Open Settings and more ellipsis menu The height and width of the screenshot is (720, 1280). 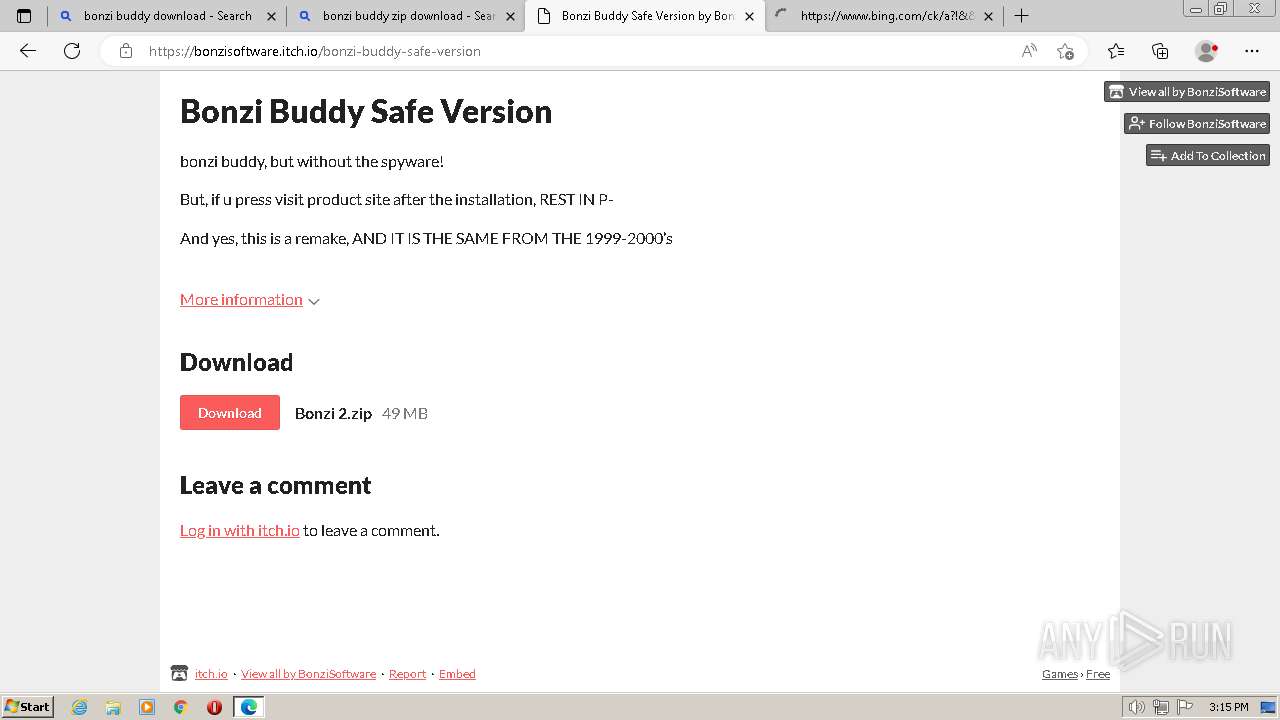pos(1252,51)
